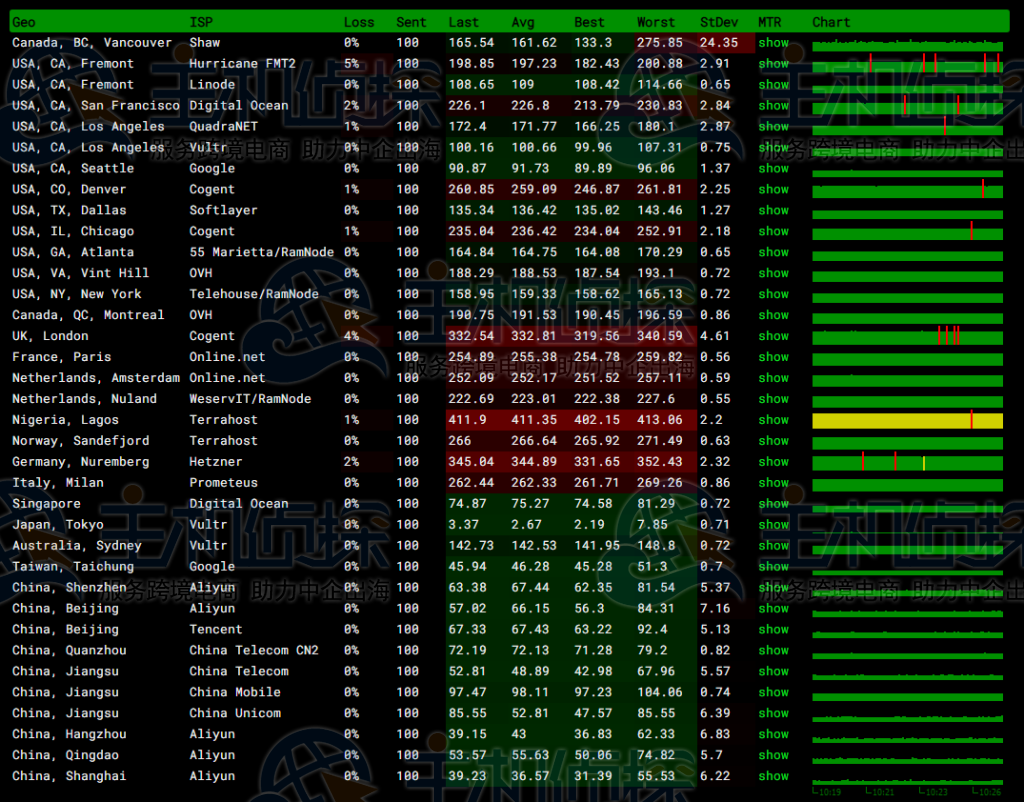Open MTR link for Singapore Digital Ocean
Viewport: 1024px width, 802px height.
pos(773,504)
